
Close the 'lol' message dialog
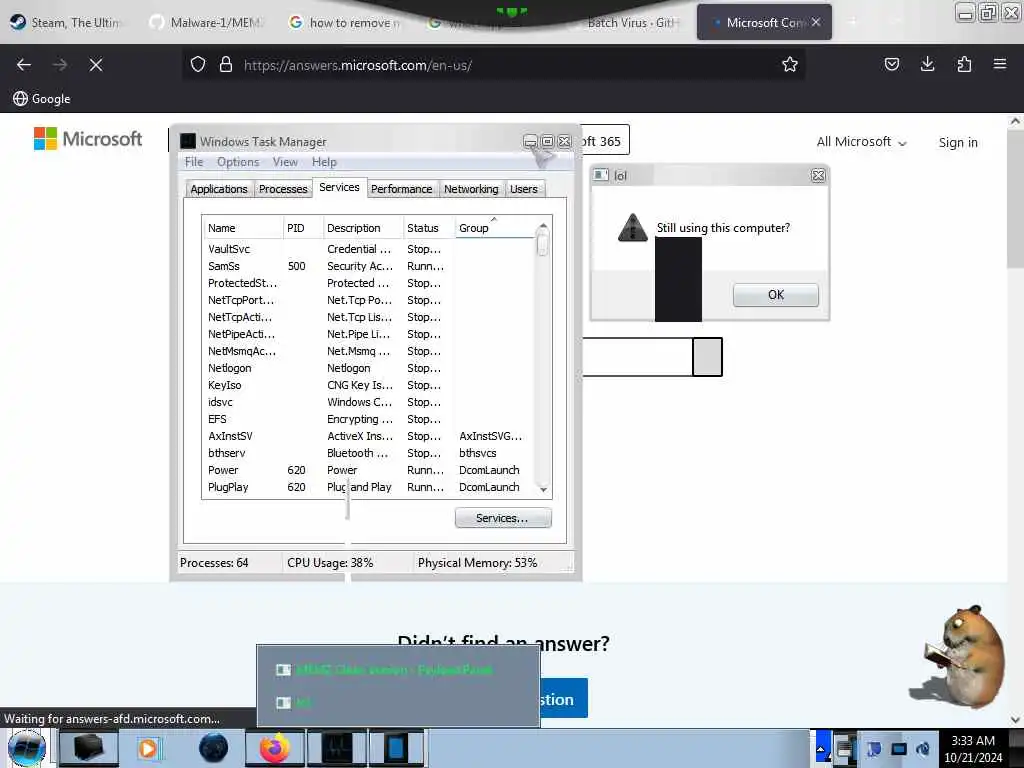click(818, 175)
